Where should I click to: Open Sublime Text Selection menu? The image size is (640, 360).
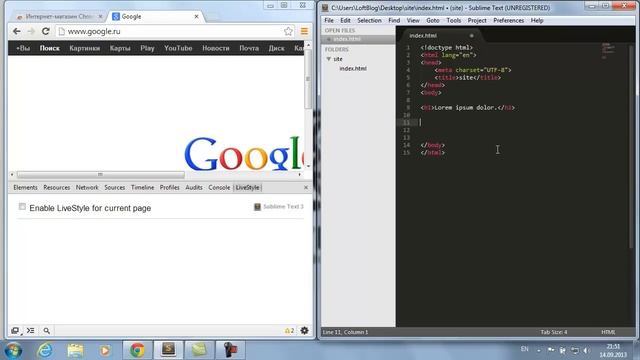[x=369, y=20]
